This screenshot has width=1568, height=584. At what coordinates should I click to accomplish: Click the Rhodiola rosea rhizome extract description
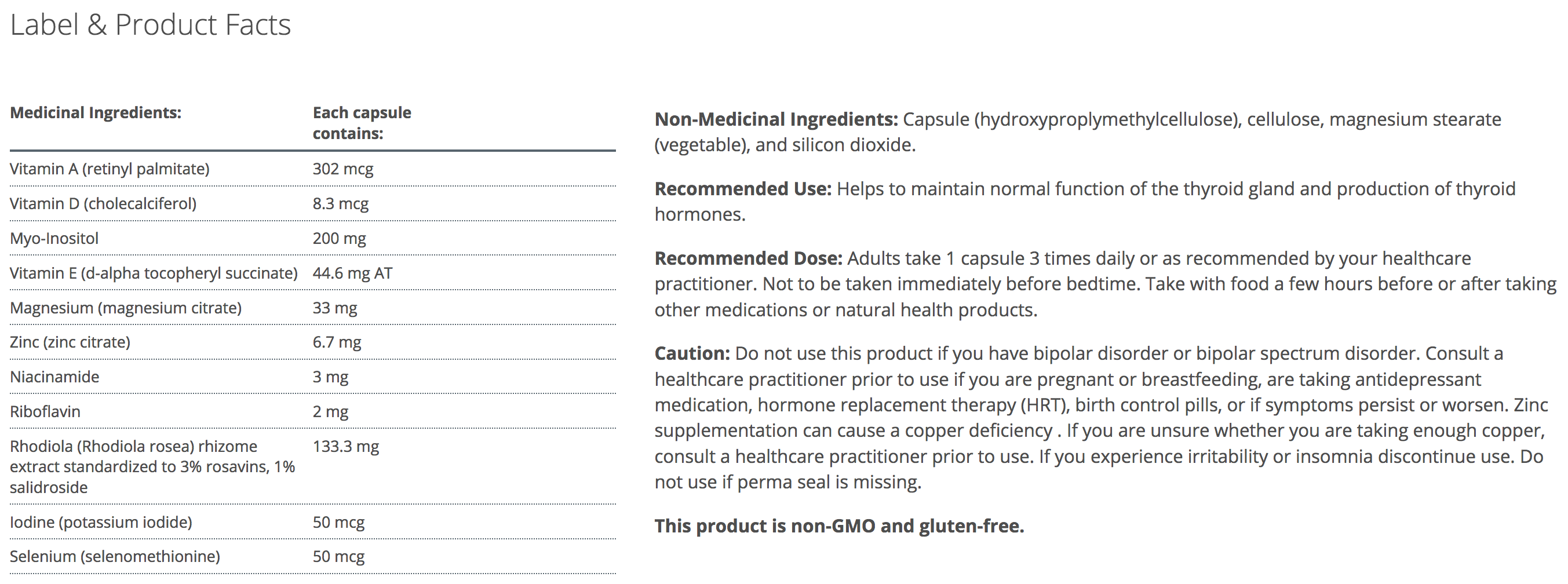(152, 466)
